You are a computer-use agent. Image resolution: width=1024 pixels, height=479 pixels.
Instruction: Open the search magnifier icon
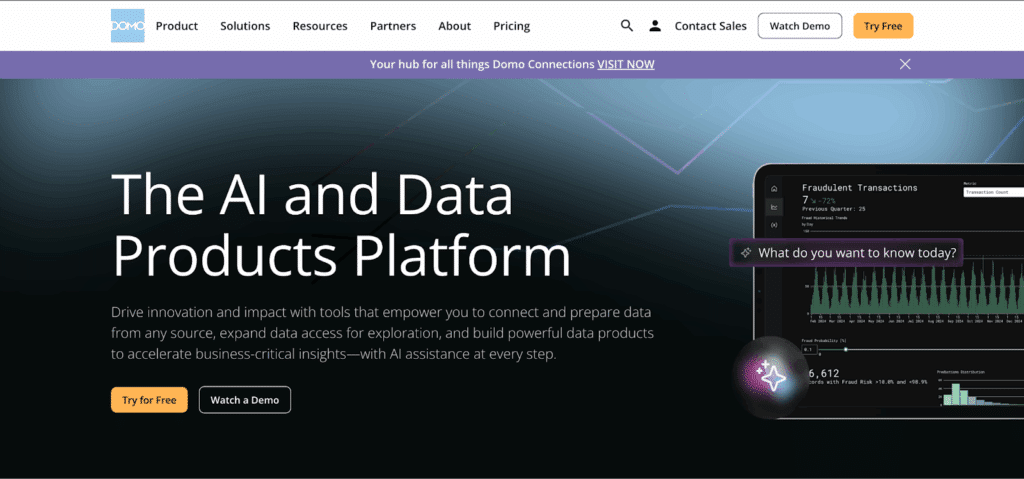(x=627, y=26)
